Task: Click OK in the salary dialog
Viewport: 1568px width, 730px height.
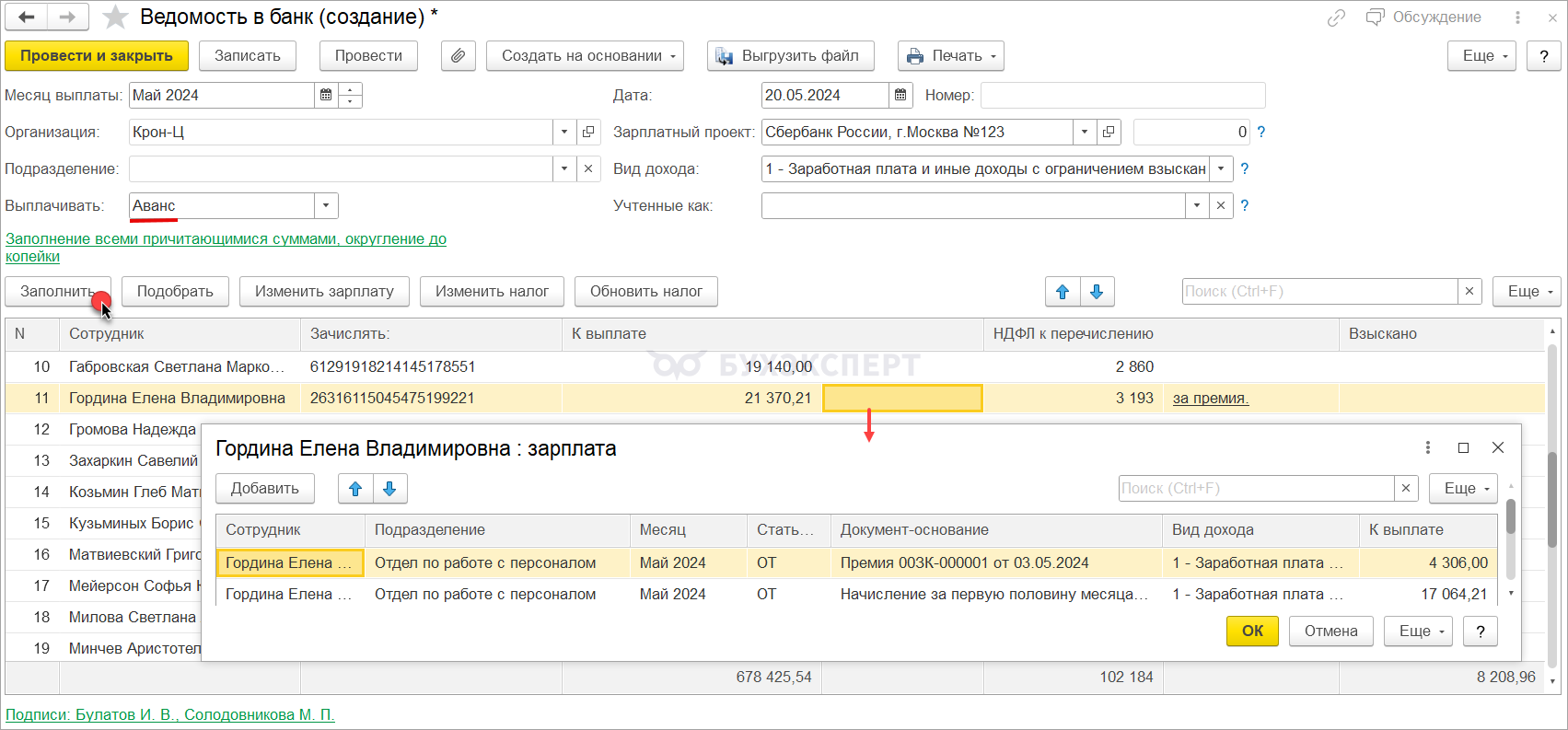Action: 1252,631
